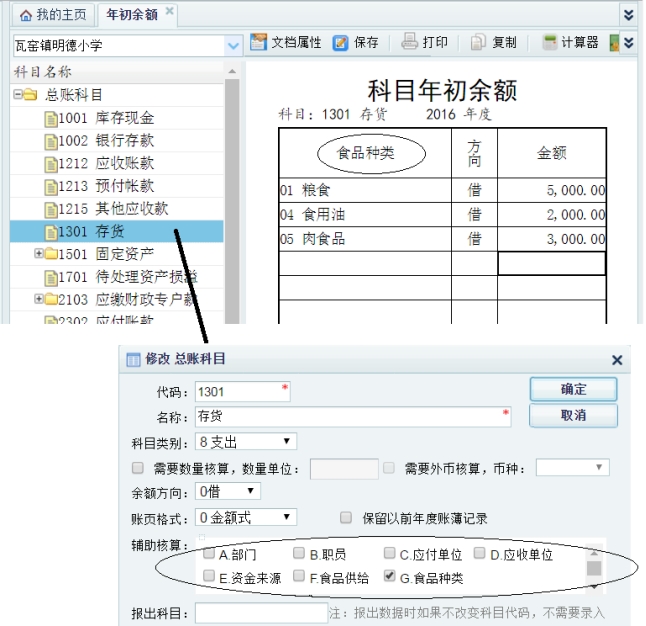Click the 修改 总账科目 dialog title icon
Screen dimensions: 646x626
133,360
